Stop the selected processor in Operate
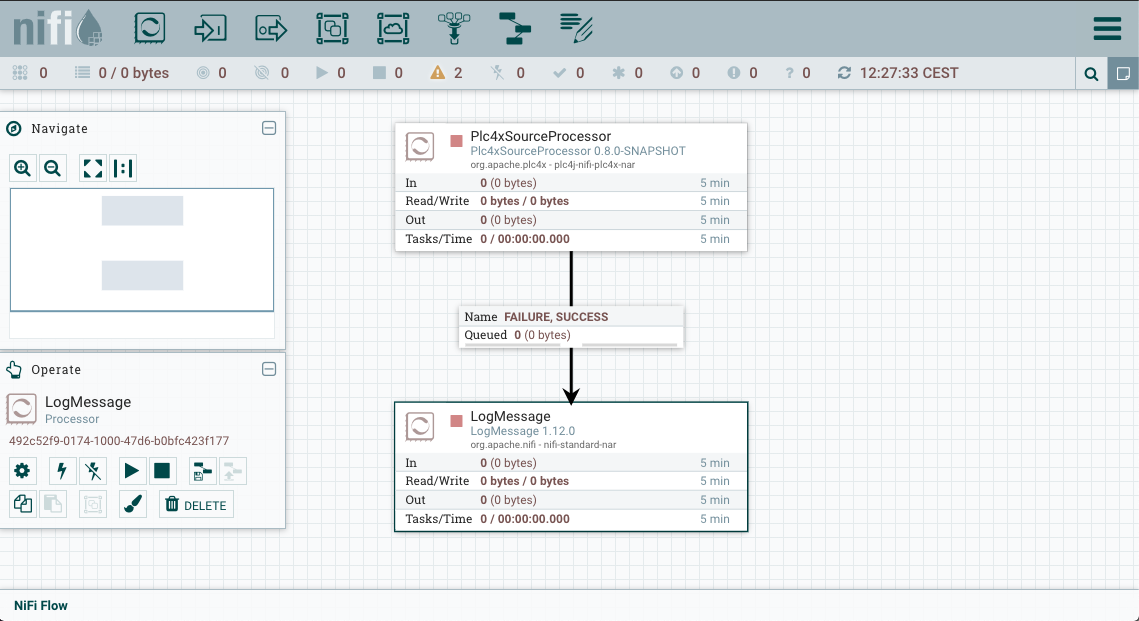Image resolution: width=1139 pixels, height=621 pixels. pos(162,470)
